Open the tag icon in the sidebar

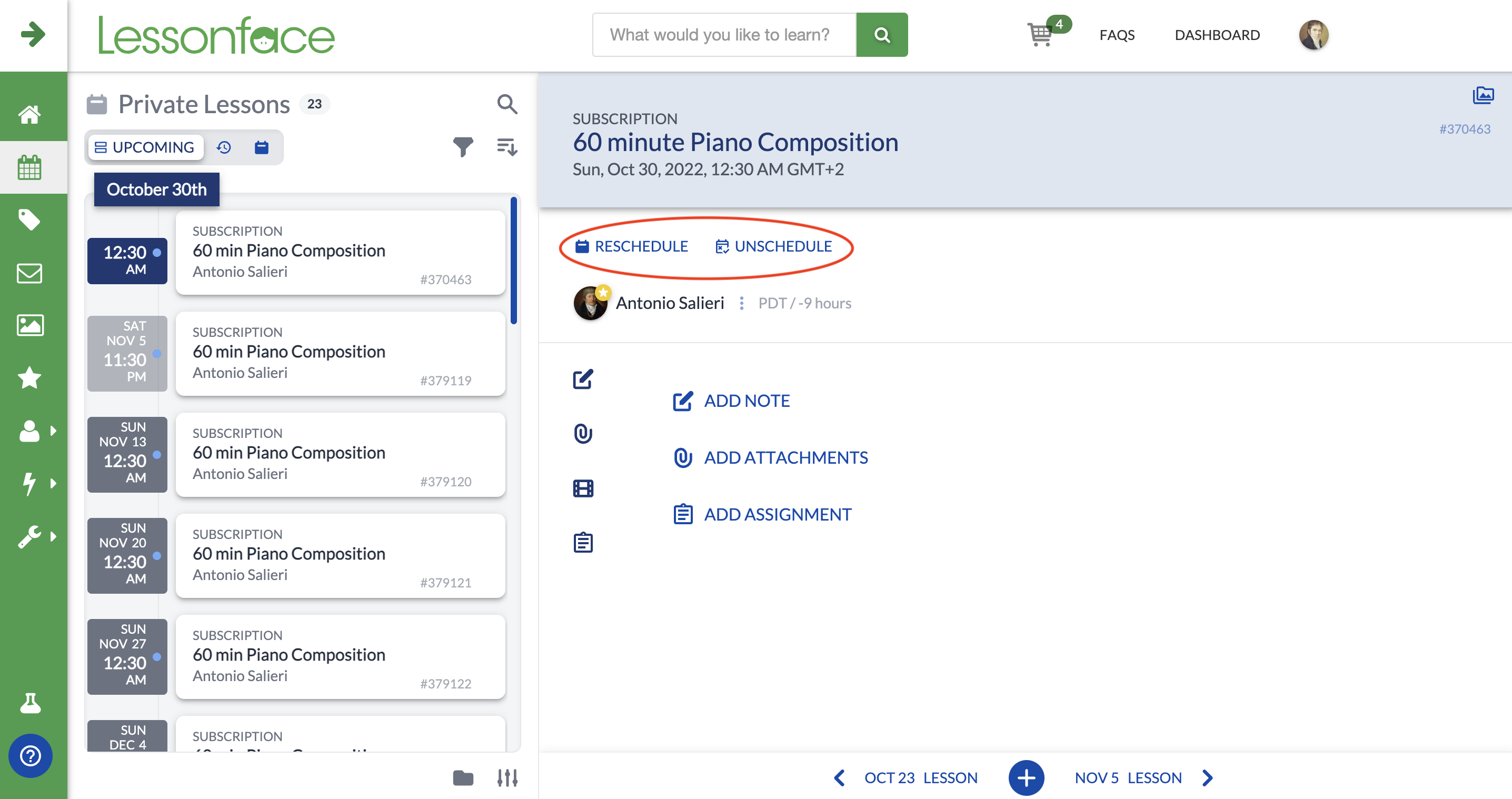coord(29,220)
